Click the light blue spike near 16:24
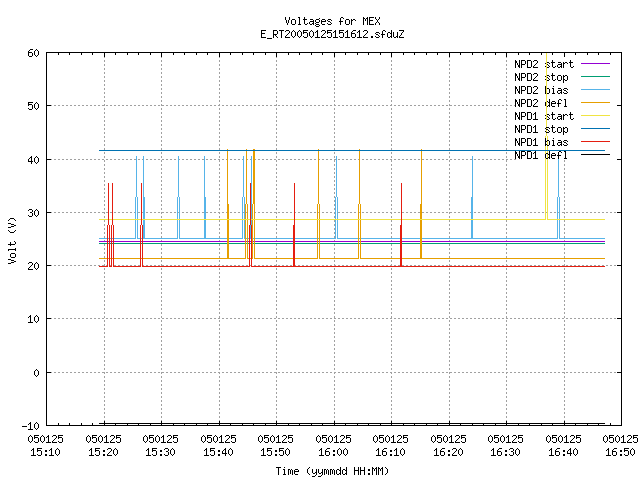 click(x=472, y=197)
